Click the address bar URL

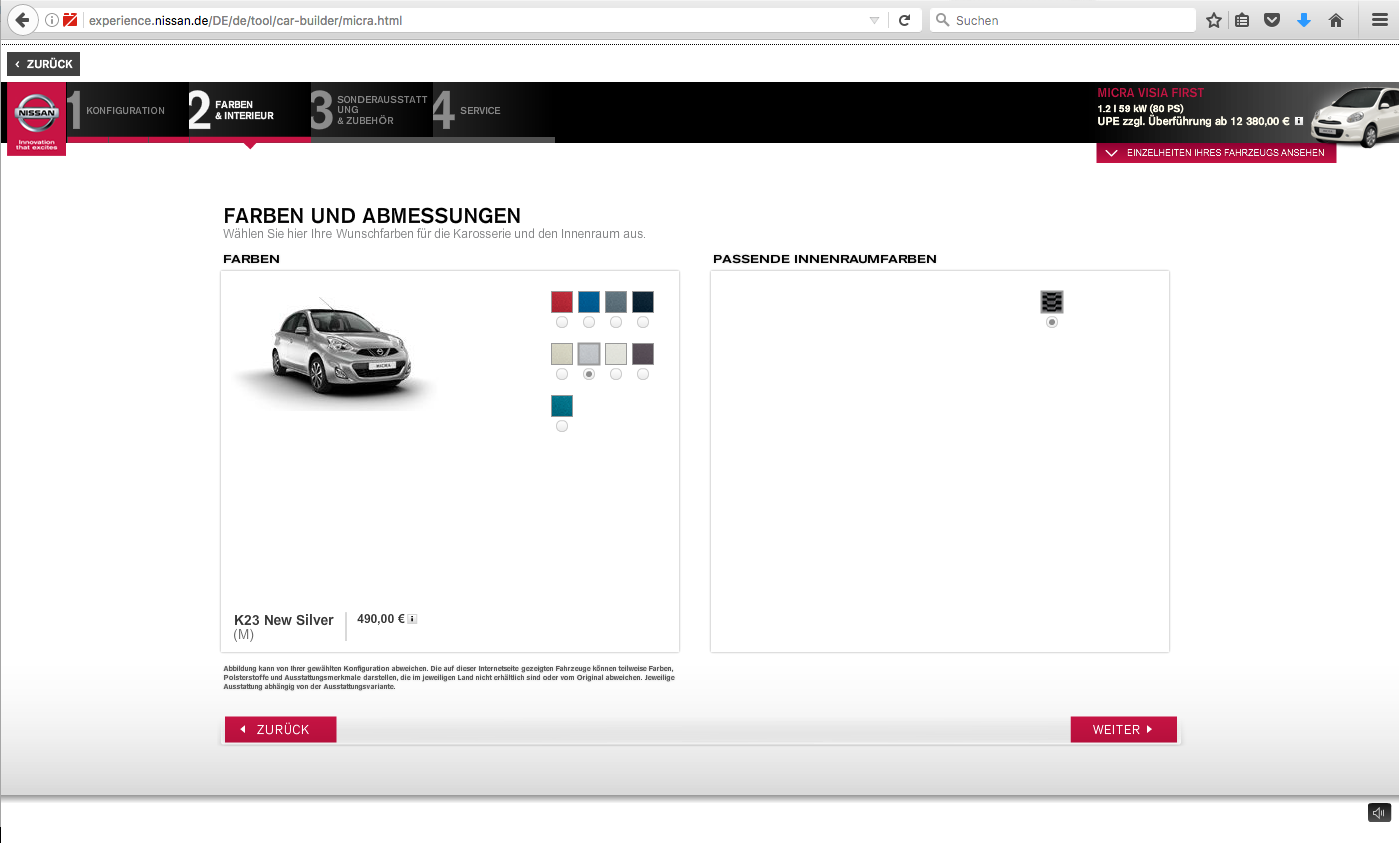pyautogui.click(x=245, y=20)
